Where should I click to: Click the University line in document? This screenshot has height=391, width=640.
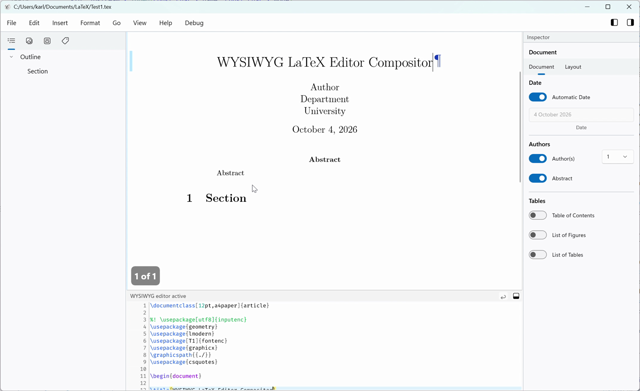(324, 111)
